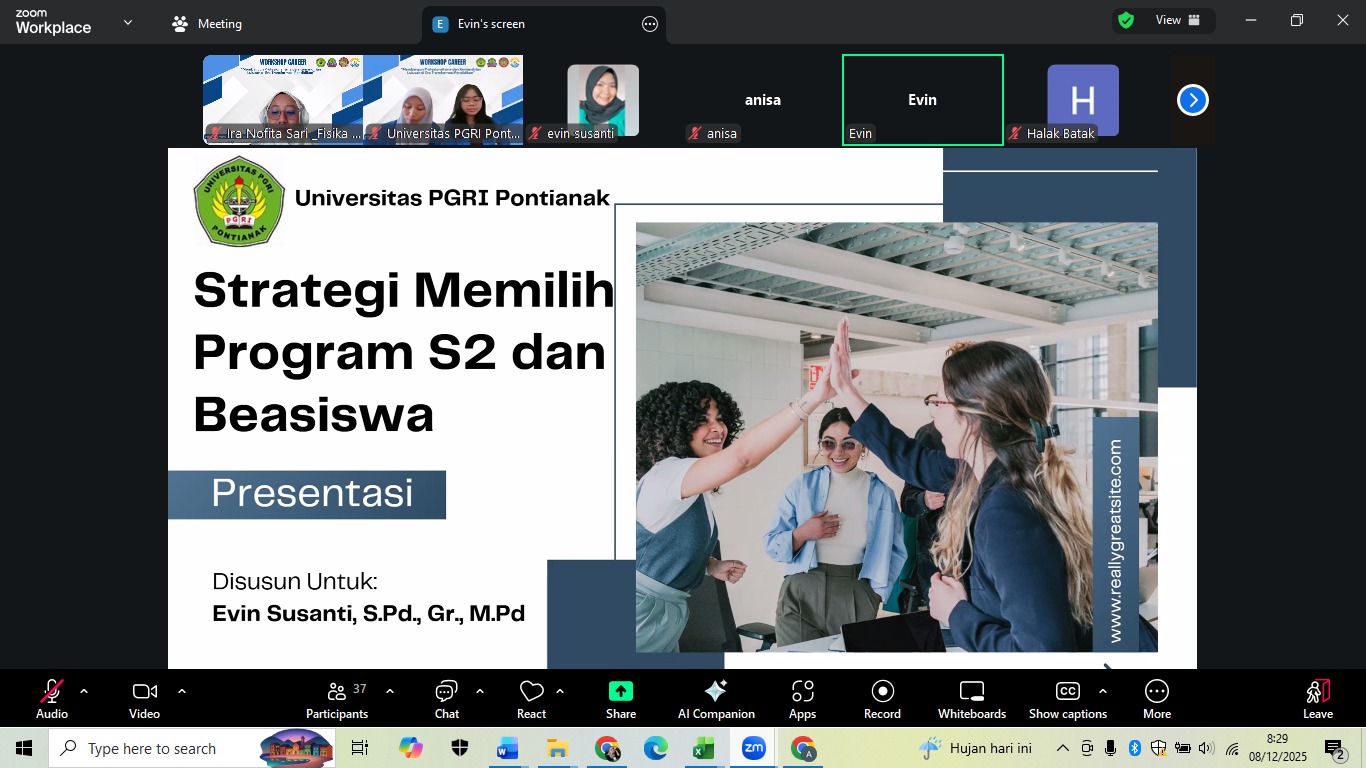Open the Apps panel
This screenshot has height=768, width=1366.
802,698
